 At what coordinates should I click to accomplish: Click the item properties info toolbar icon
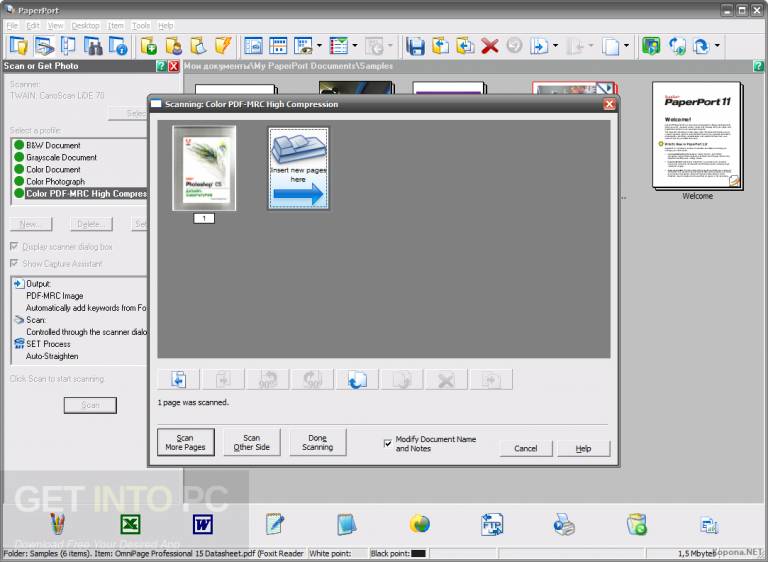[118, 47]
